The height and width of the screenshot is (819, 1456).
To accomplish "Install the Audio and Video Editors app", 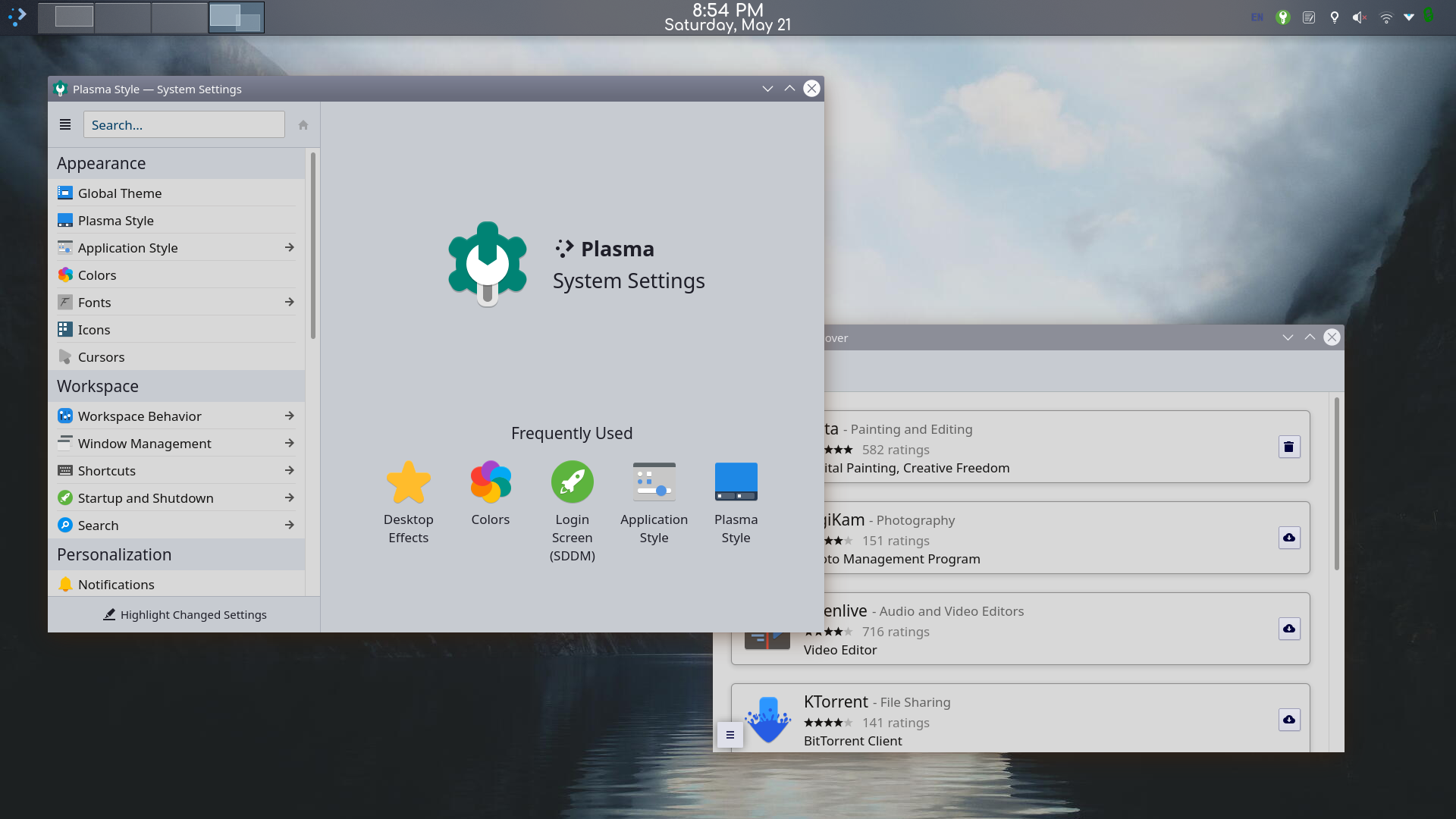I will pyautogui.click(x=1289, y=629).
